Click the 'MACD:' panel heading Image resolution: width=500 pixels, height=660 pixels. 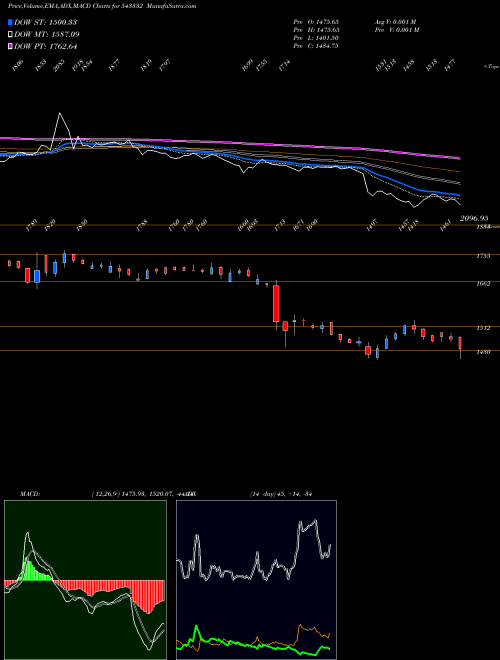pyautogui.click(x=30, y=494)
